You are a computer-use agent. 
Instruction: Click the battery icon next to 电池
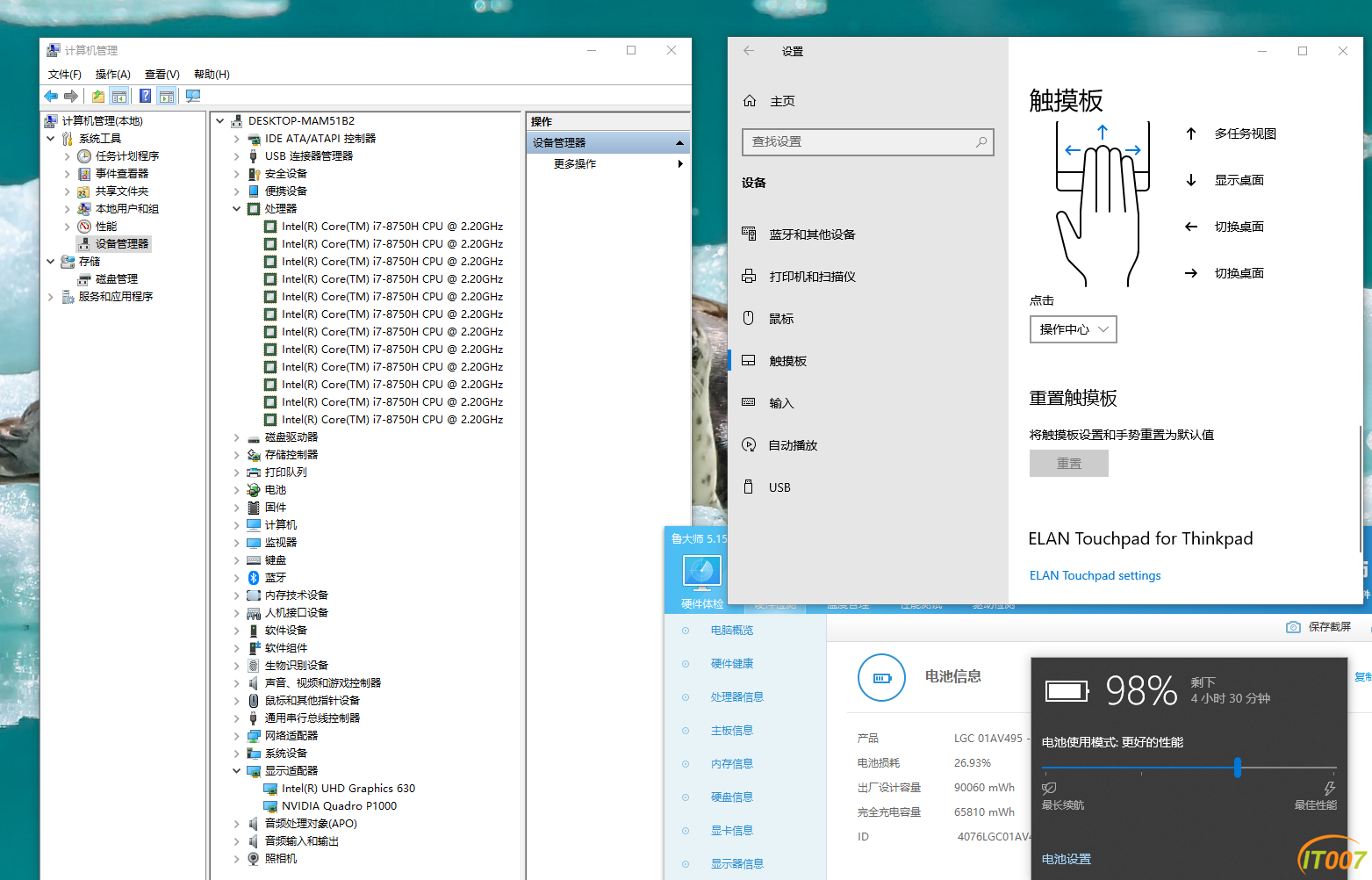[x=254, y=489]
